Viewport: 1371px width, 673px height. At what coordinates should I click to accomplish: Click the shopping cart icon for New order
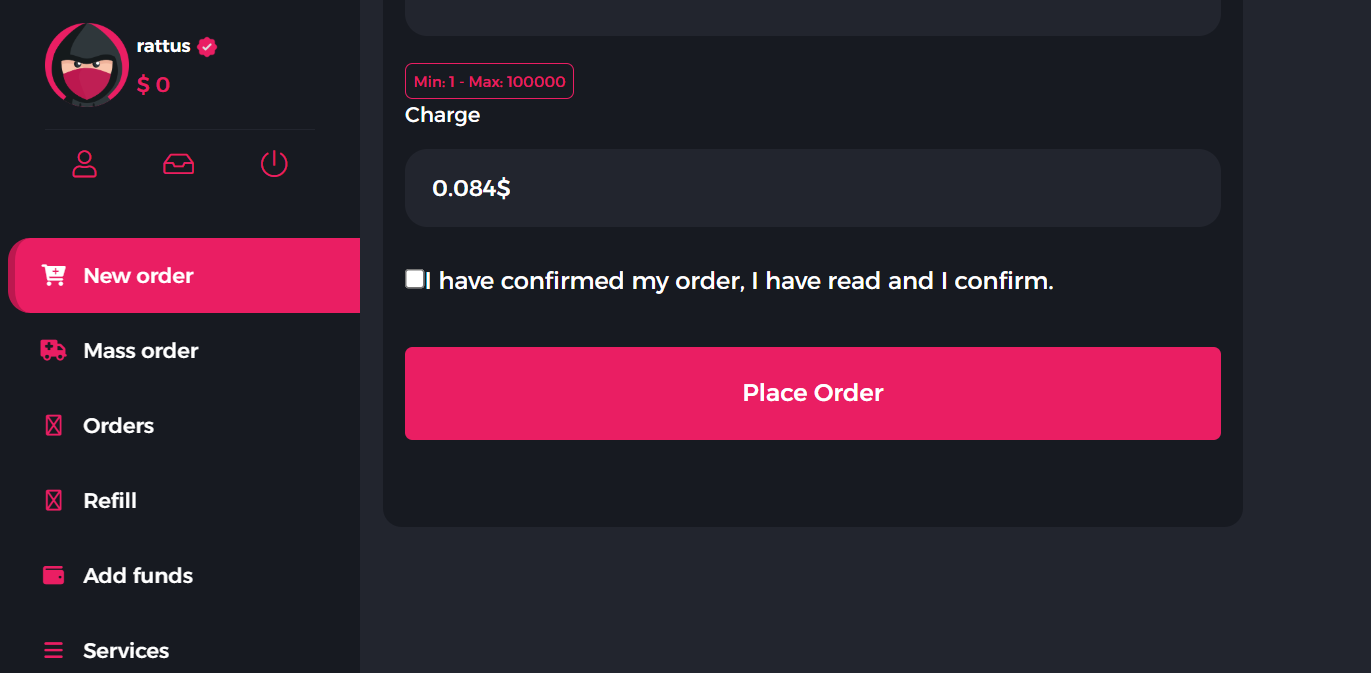click(53, 275)
